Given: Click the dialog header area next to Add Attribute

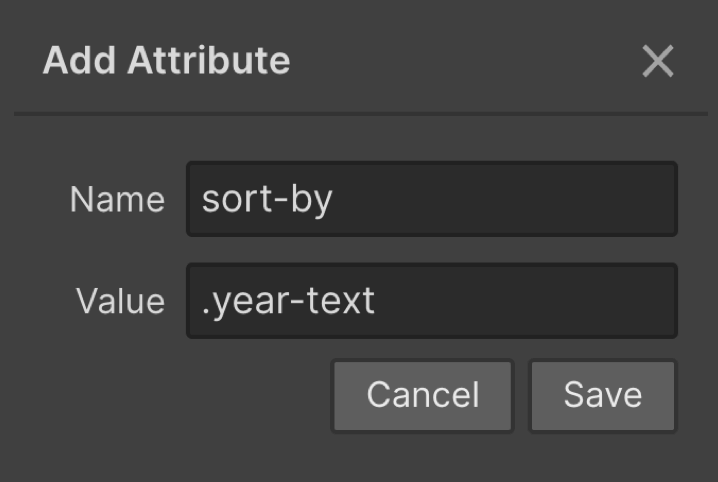Looking at the screenshot, I should pyautogui.click(x=465, y=60).
